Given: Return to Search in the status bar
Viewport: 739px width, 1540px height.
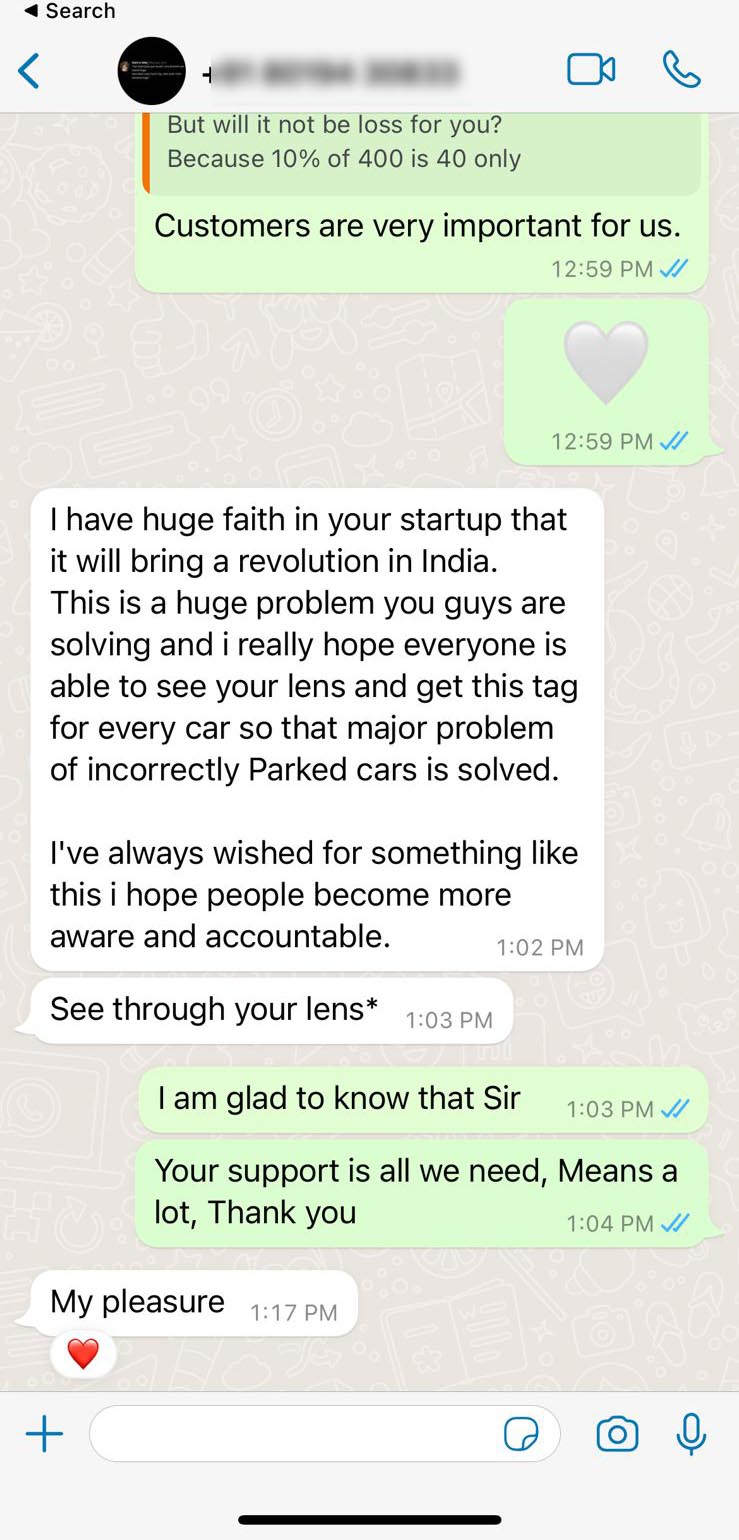Looking at the screenshot, I should point(69,11).
